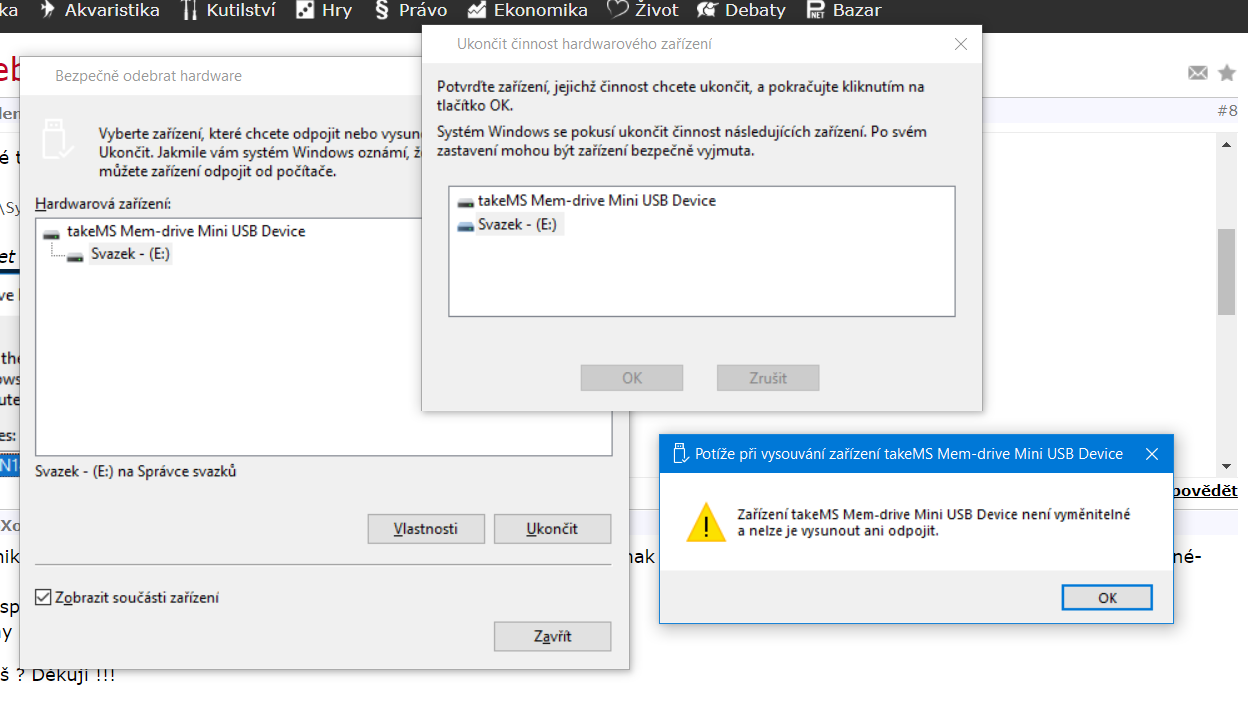1248x720 pixels.
Task: Close the takeMS eject problem dialog
Action: point(1151,454)
